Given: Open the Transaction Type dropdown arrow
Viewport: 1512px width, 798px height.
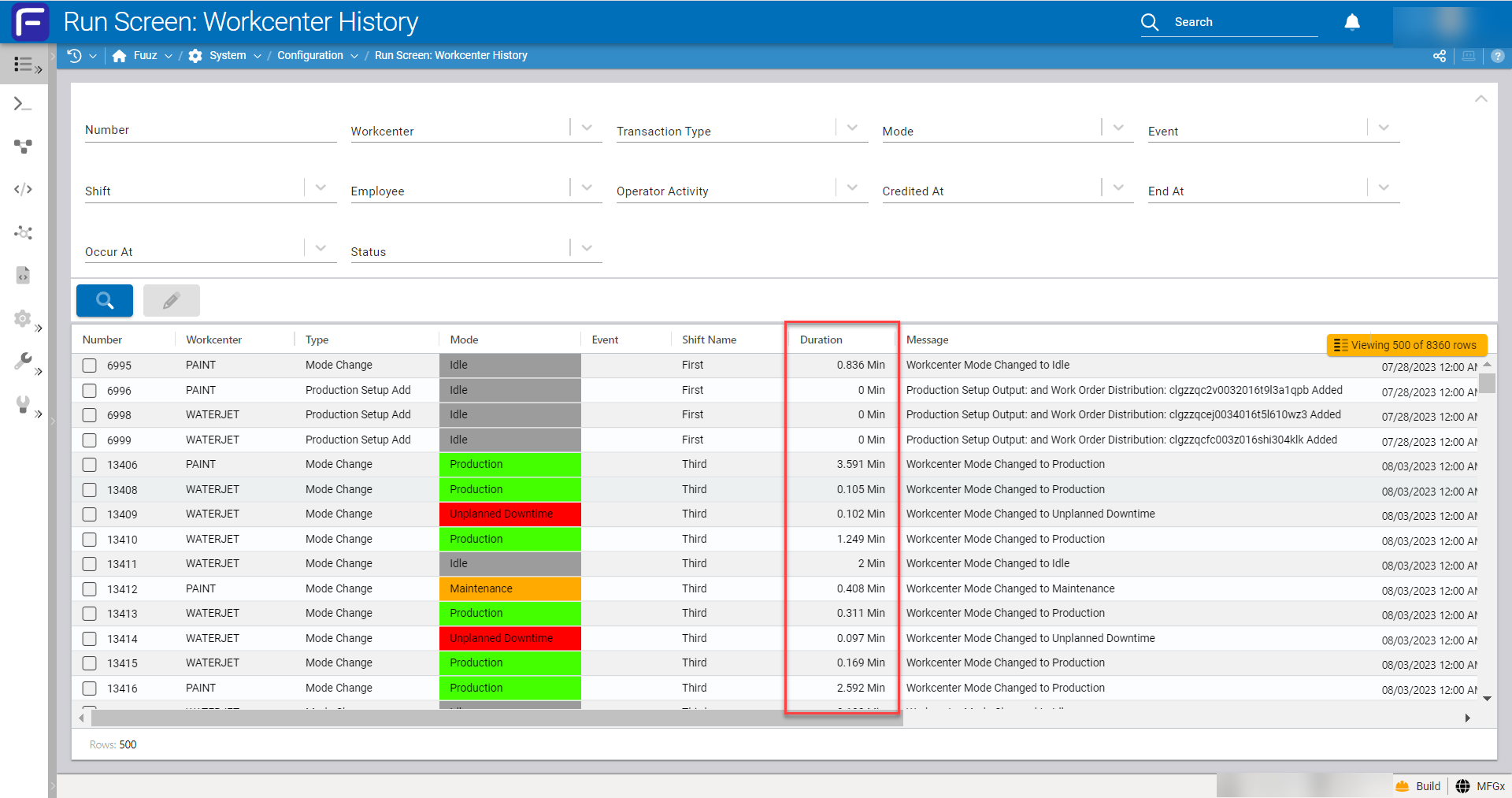Looking at the screenshot, I should pos(852,128).
